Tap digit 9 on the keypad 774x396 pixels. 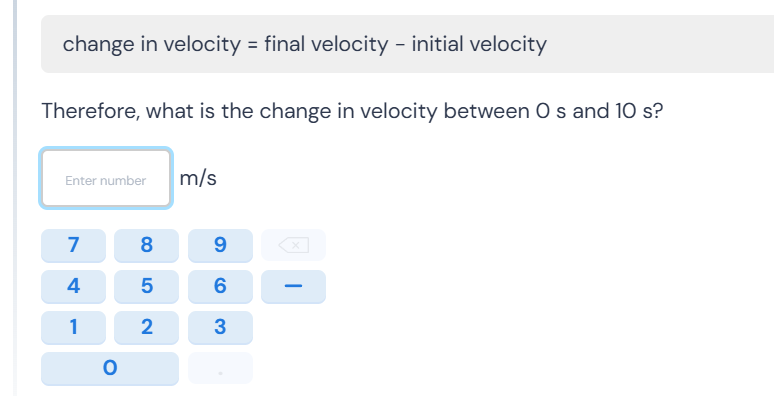click(x=220, y=245)
